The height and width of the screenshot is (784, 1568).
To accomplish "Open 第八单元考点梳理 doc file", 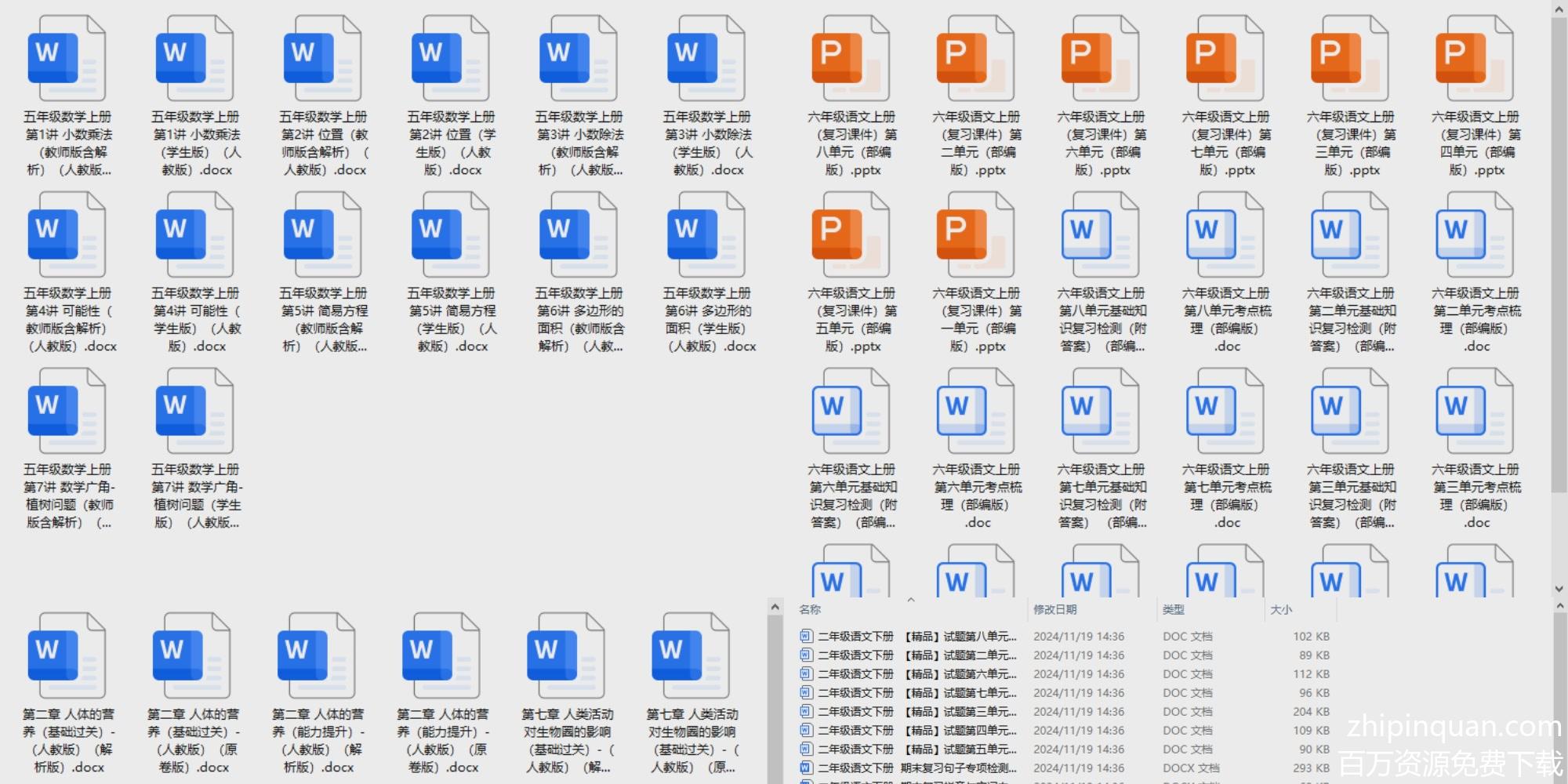I will pyautogui.click(x=1225, y=236).
